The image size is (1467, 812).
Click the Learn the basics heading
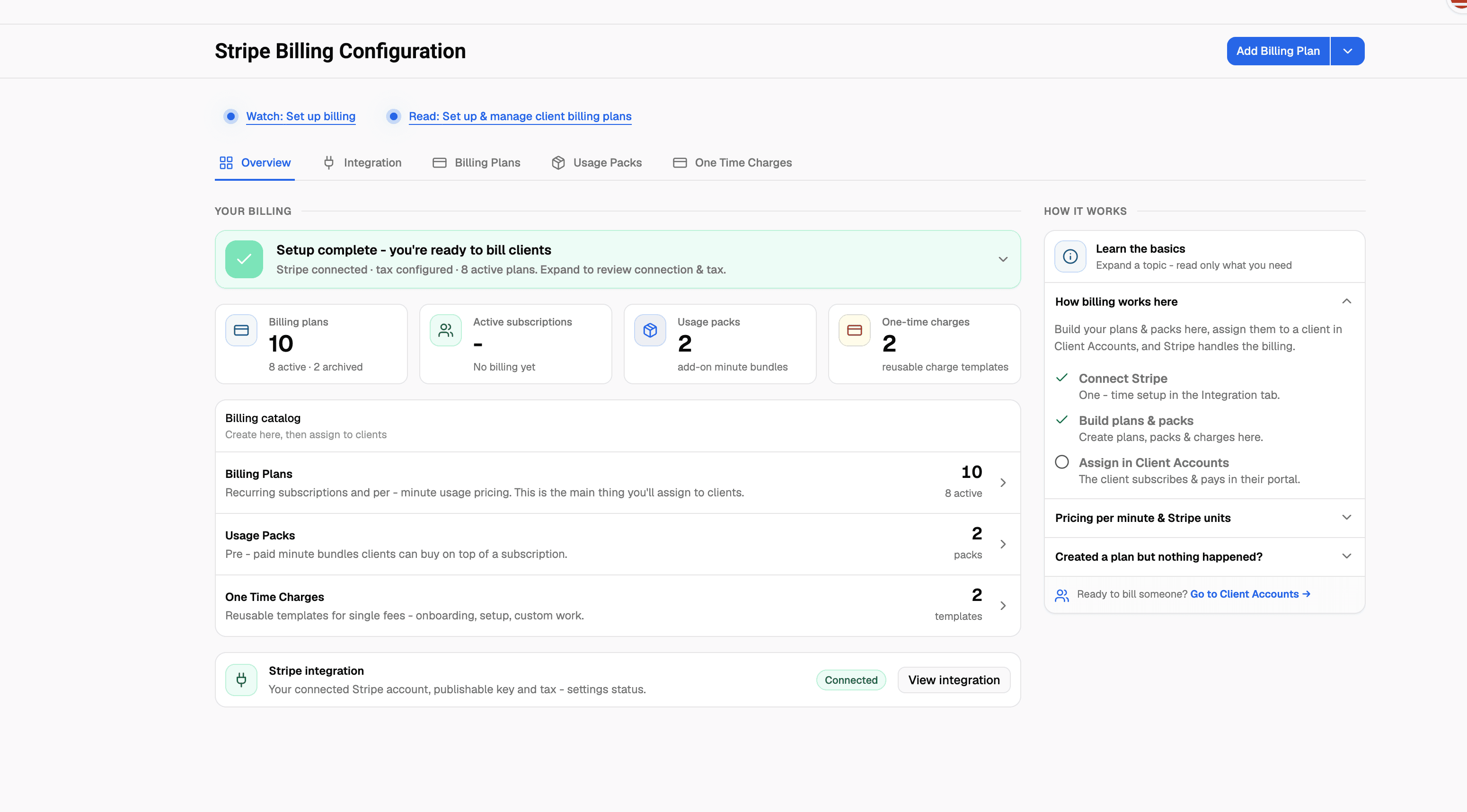point(1140,249)
